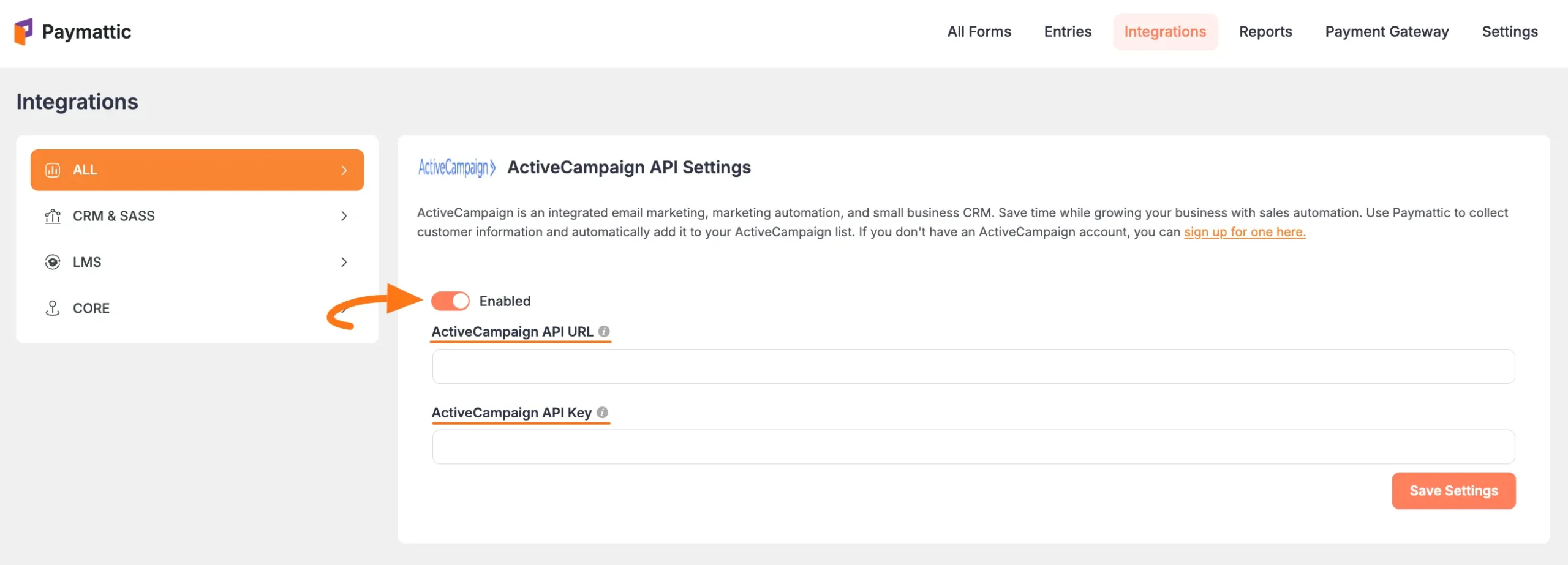Click the Paymattic logo icon
The image size is (1568, 565).
(24, 31)
